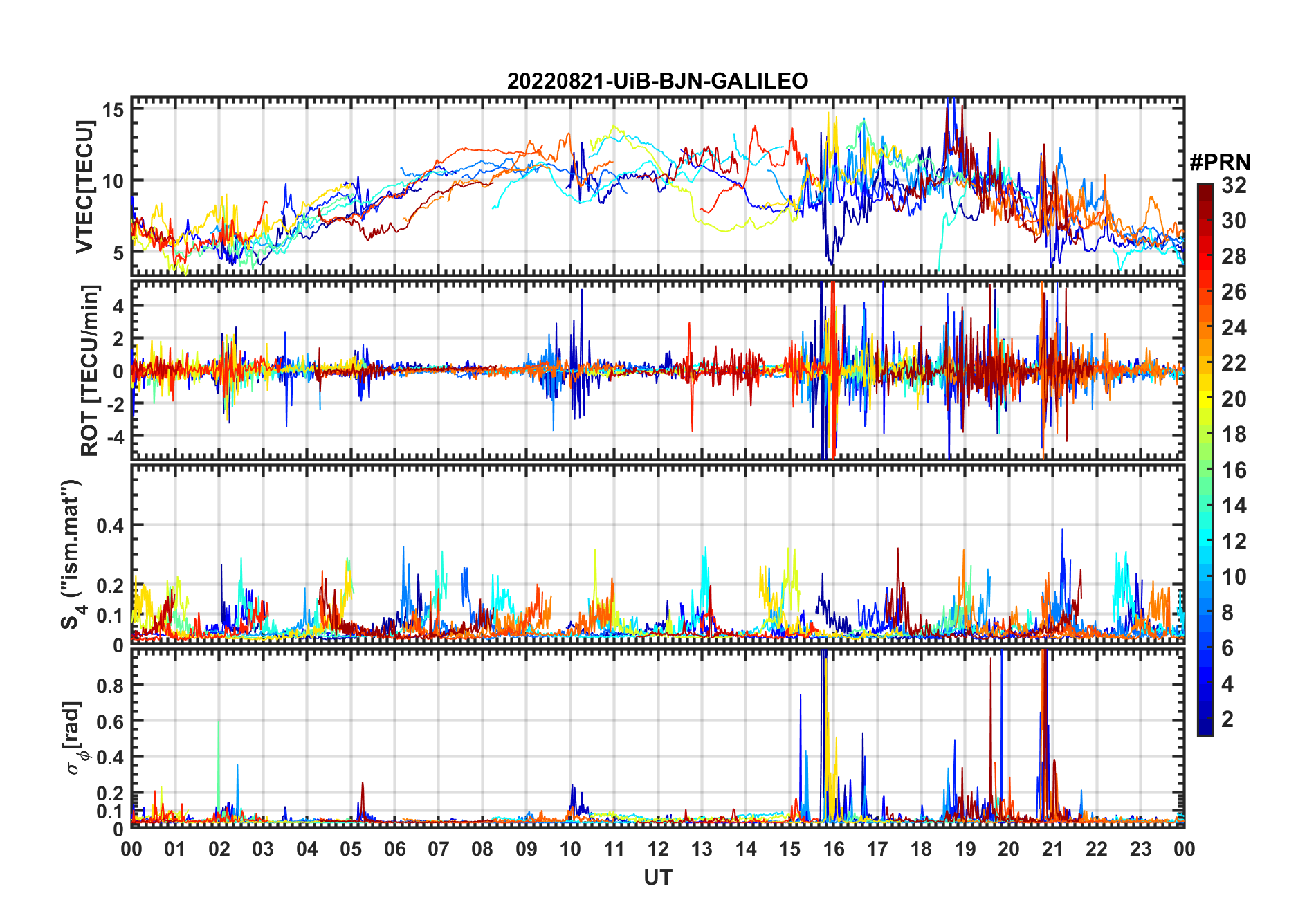Click x-axis tick label 01
Screen dimensions: 1316x920
point(175,849)
